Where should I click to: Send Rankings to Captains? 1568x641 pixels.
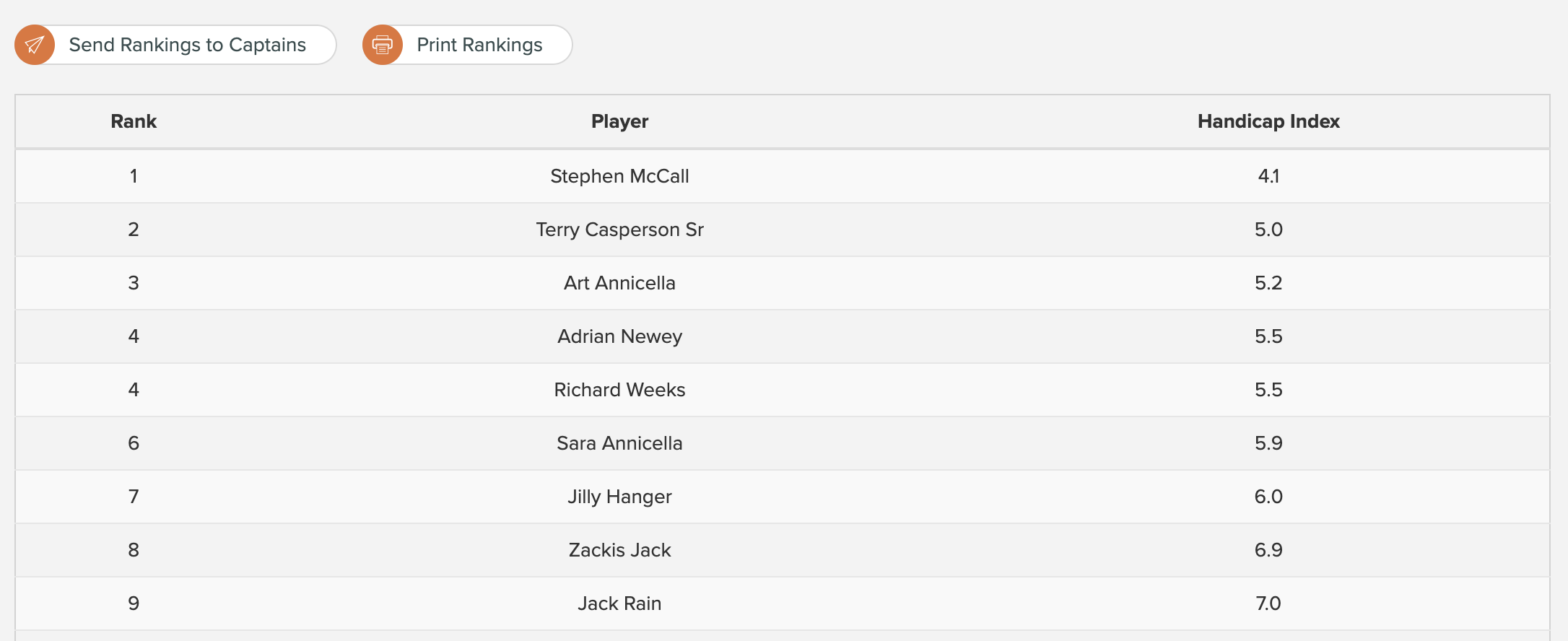point(175,45)
